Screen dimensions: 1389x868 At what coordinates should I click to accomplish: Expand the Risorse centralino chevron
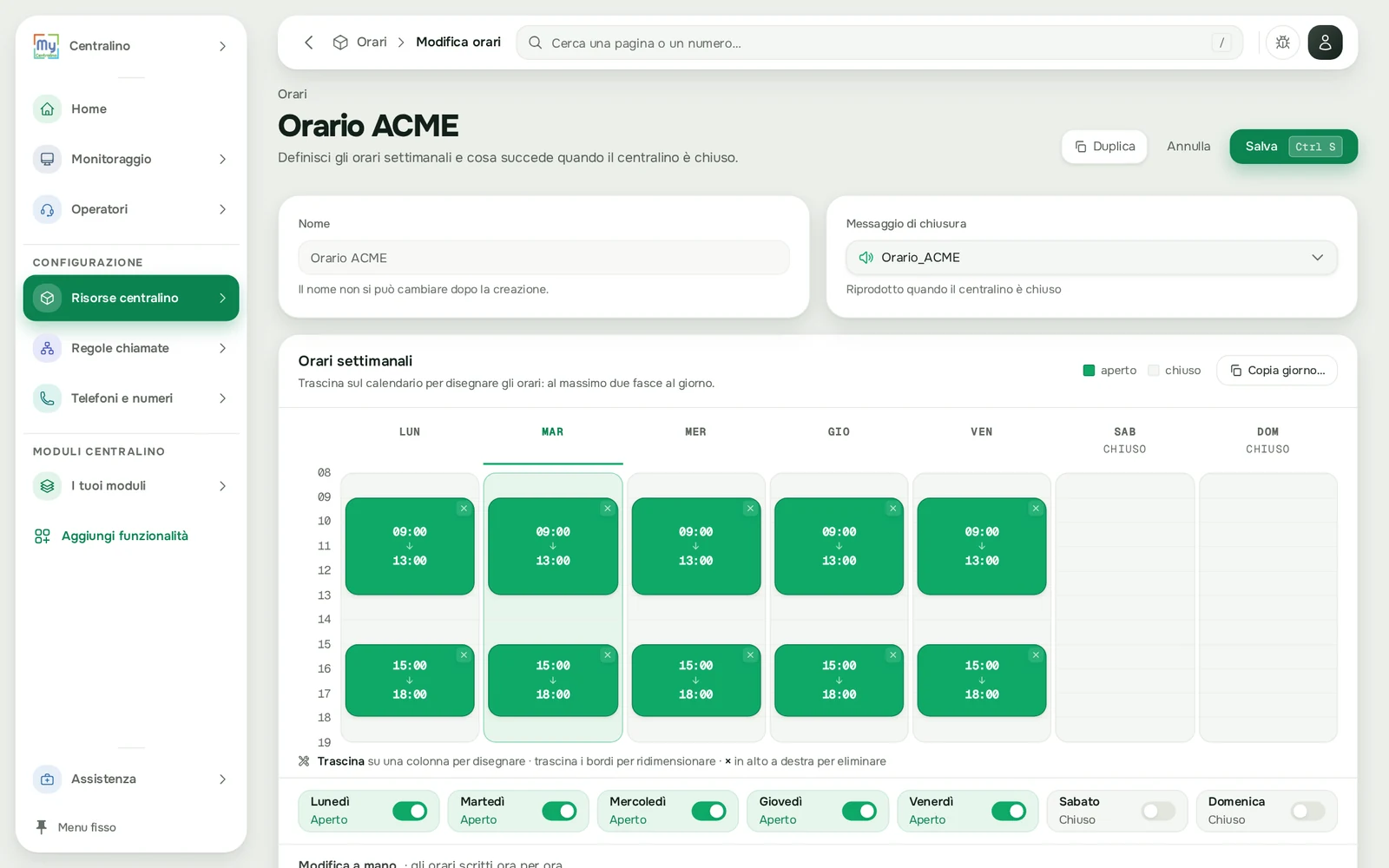pyautogui.click(x=222, y=298)
